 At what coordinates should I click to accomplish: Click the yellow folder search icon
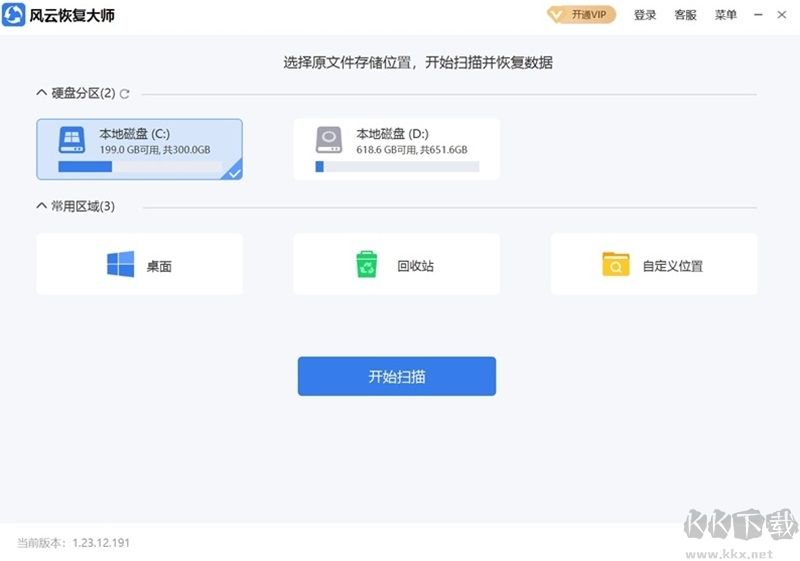click(616, 264)
